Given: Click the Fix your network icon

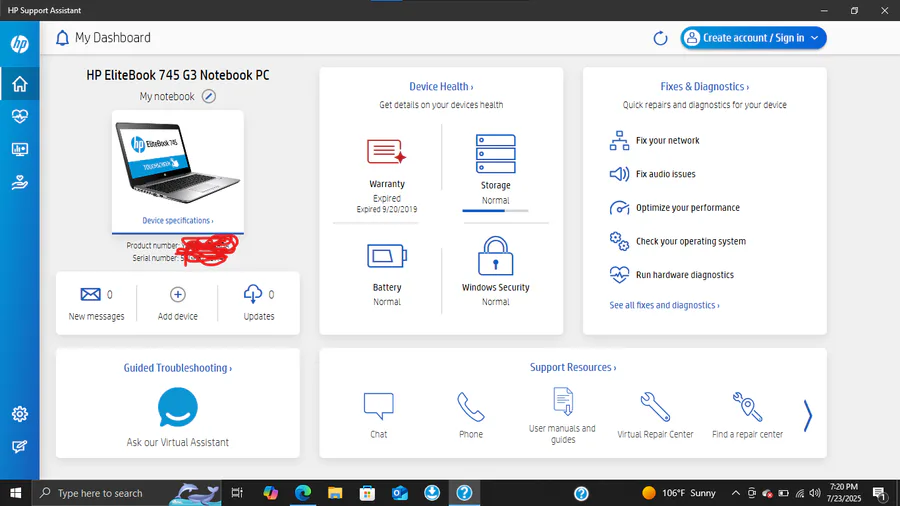Looking at the screenshot, I should click(619, 141).
